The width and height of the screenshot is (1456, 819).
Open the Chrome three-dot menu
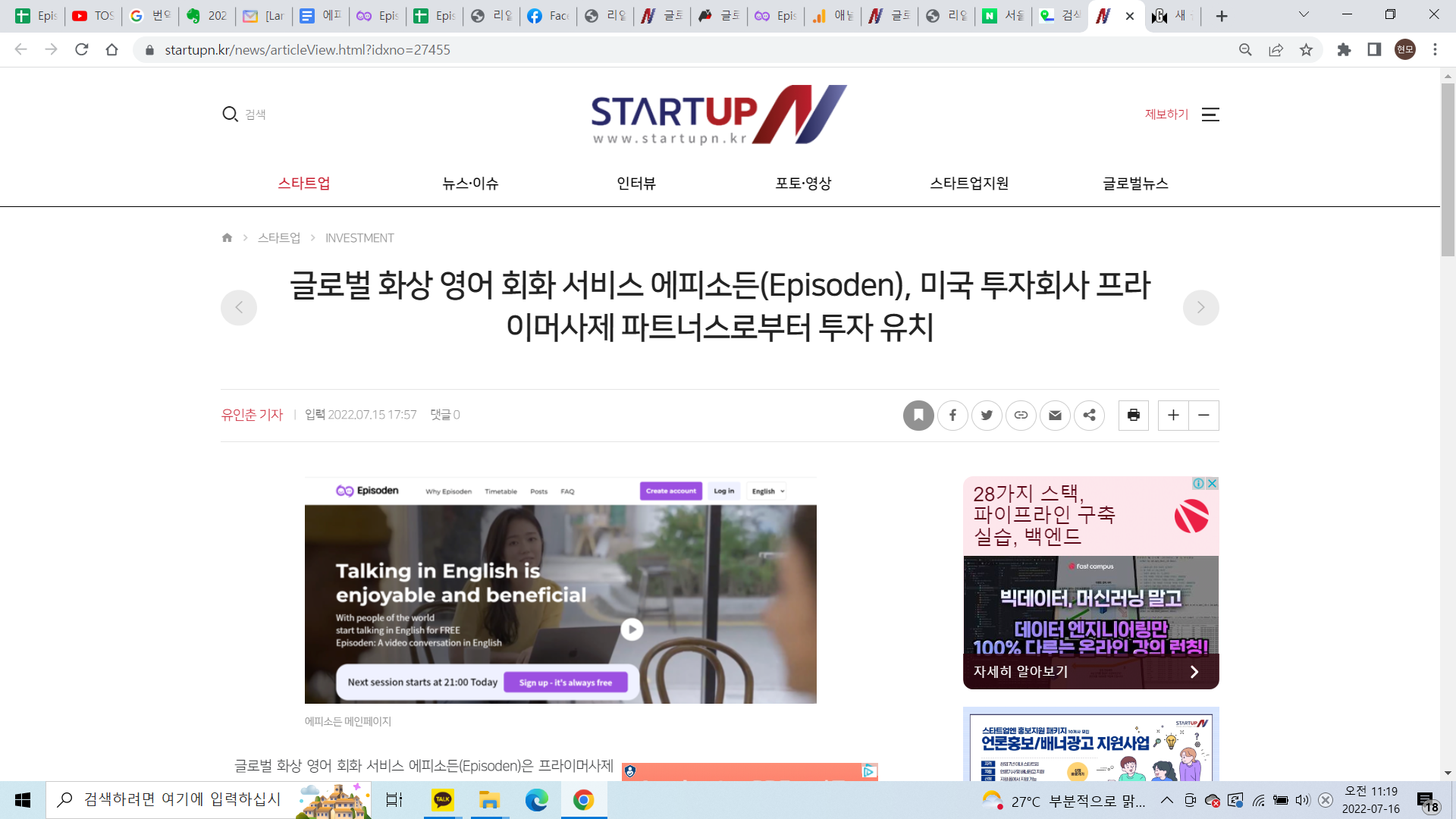click(x=1435, y=49)
